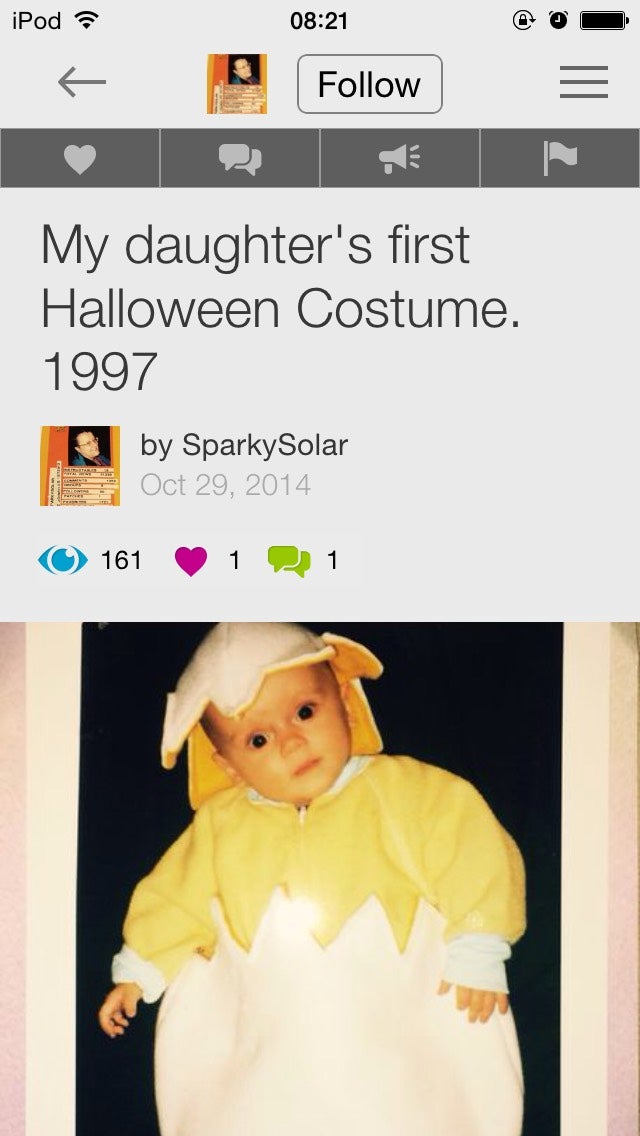The width and height of the screenshot is (640, 1136).
Task: Tap the post title text
Action: tap(280, 308)
